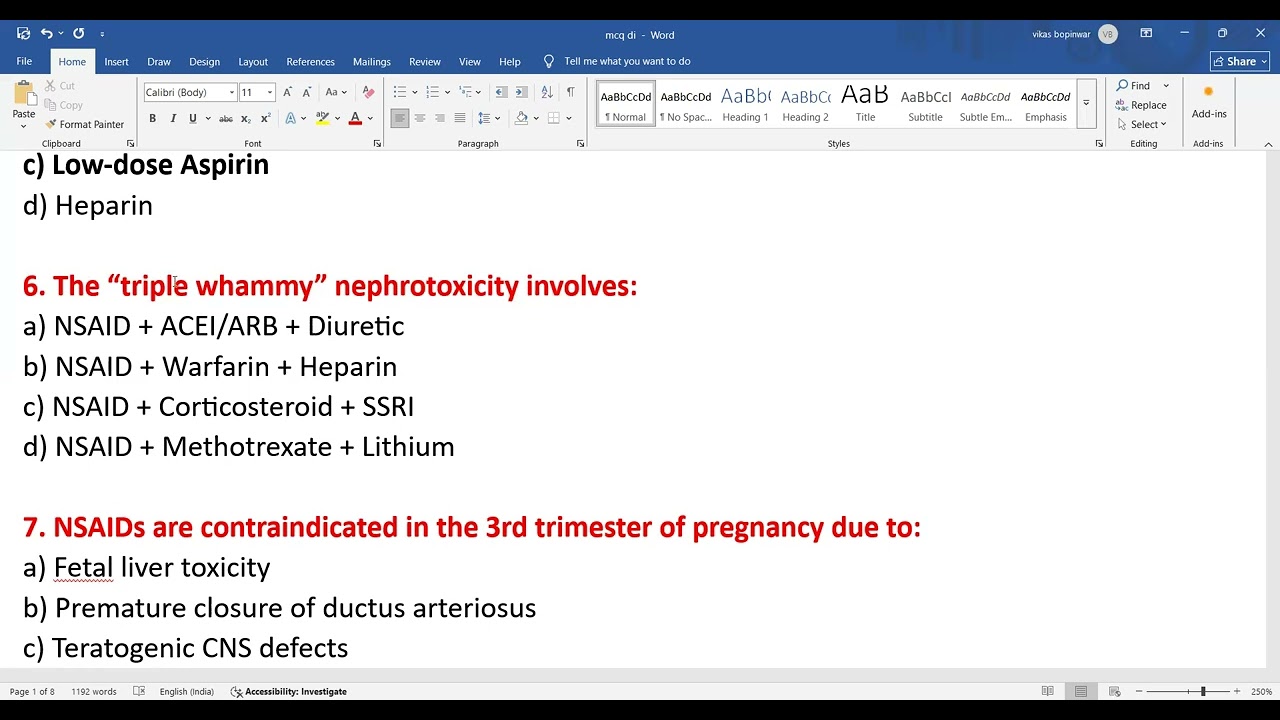This screenshot has height=720, width=1280.
Task: Undo the last action
Action: 46,33
